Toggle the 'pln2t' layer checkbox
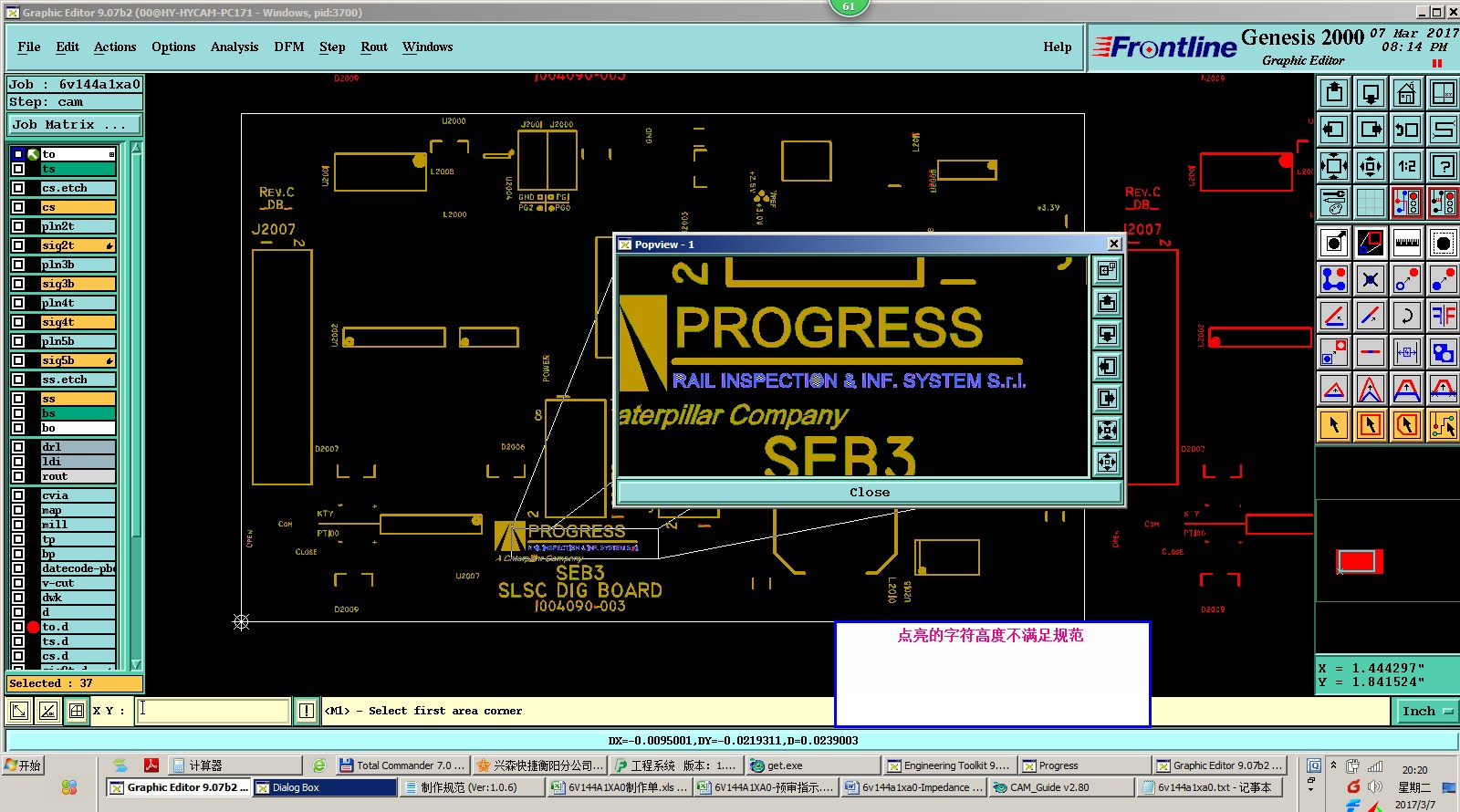Viewport: 1460px width, 812px height. (x=18, y=226)
